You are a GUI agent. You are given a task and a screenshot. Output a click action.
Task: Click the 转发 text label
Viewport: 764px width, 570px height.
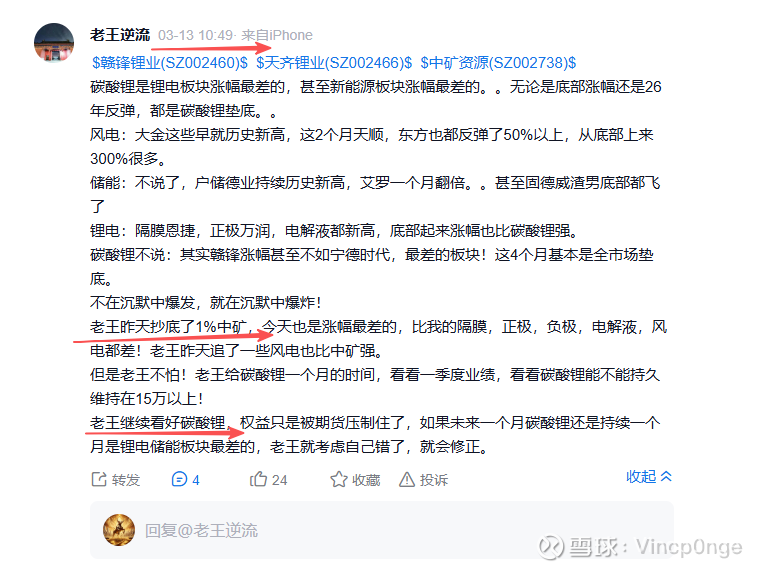click(x=126, y=480)
